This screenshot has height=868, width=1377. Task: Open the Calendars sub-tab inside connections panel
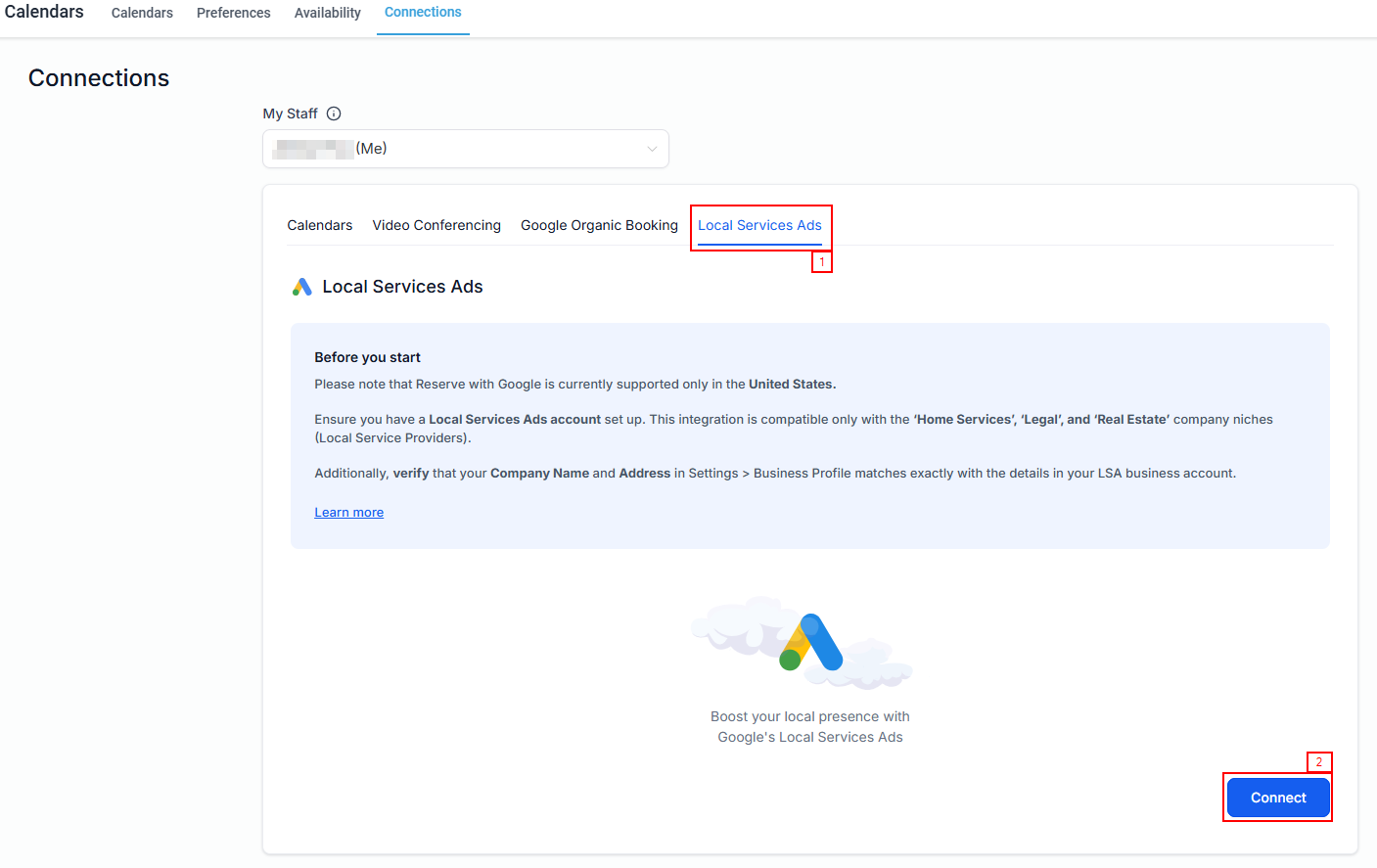(x=319, y=225)
